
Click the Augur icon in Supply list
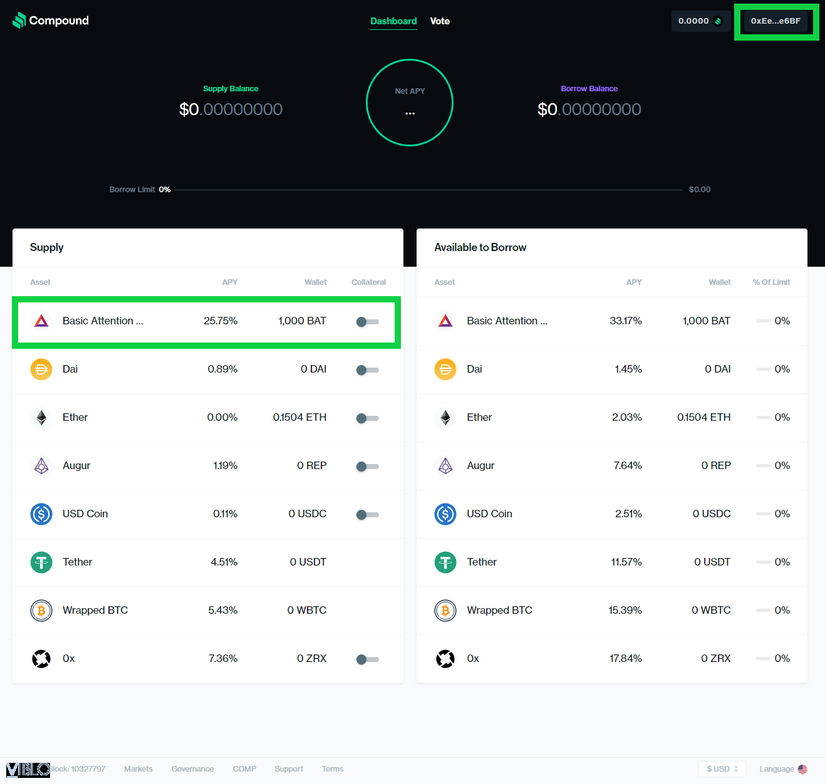point(41,466)
